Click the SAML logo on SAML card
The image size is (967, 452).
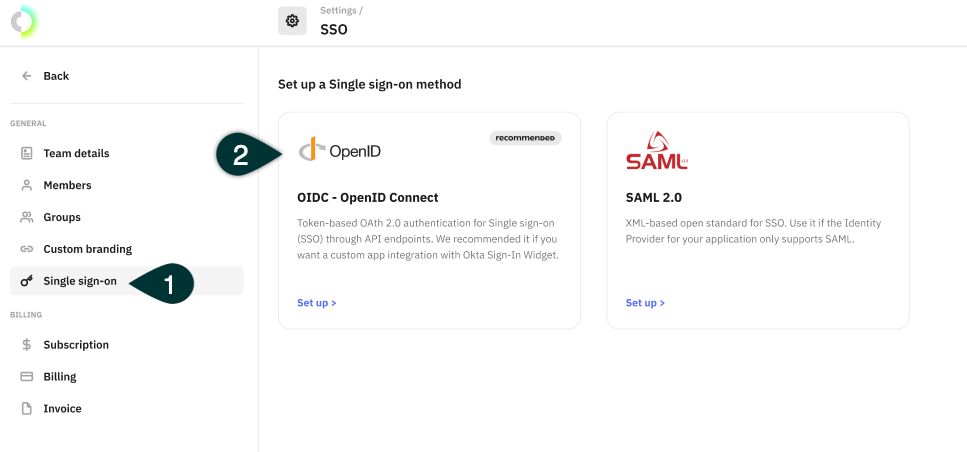click(x=656, y=150)
